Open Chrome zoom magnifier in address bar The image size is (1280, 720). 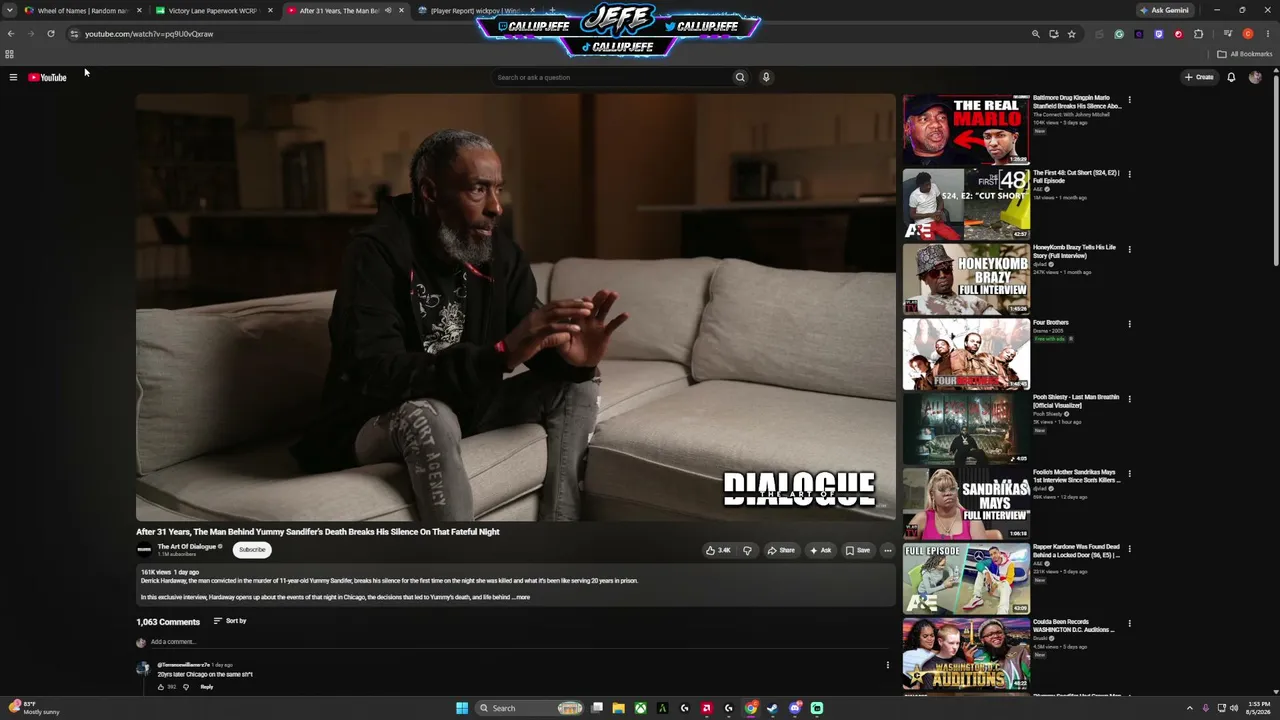(1036, 34)
